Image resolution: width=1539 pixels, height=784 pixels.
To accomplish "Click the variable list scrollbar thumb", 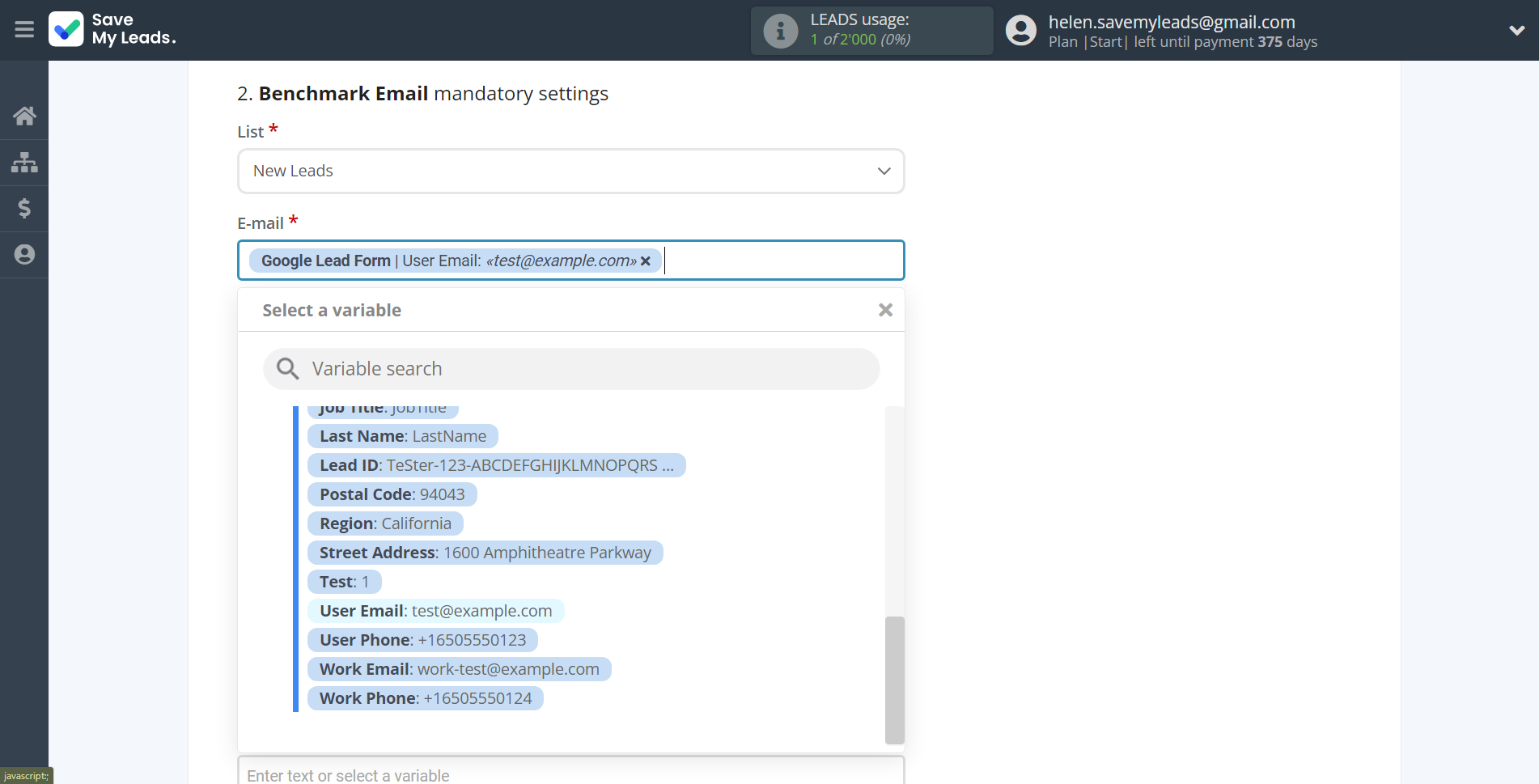I will click(894, 680).
